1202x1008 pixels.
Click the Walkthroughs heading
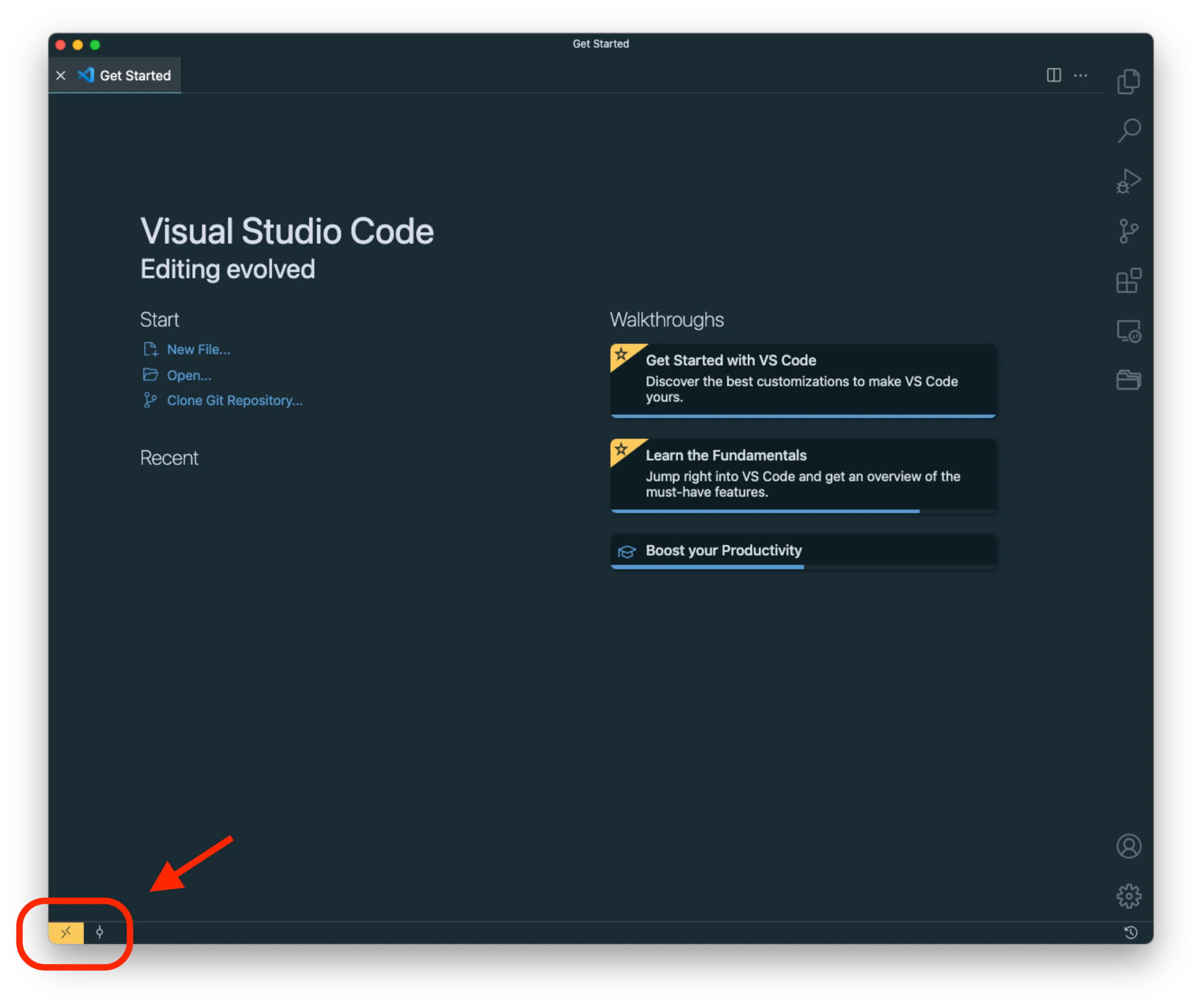(667, 320)
